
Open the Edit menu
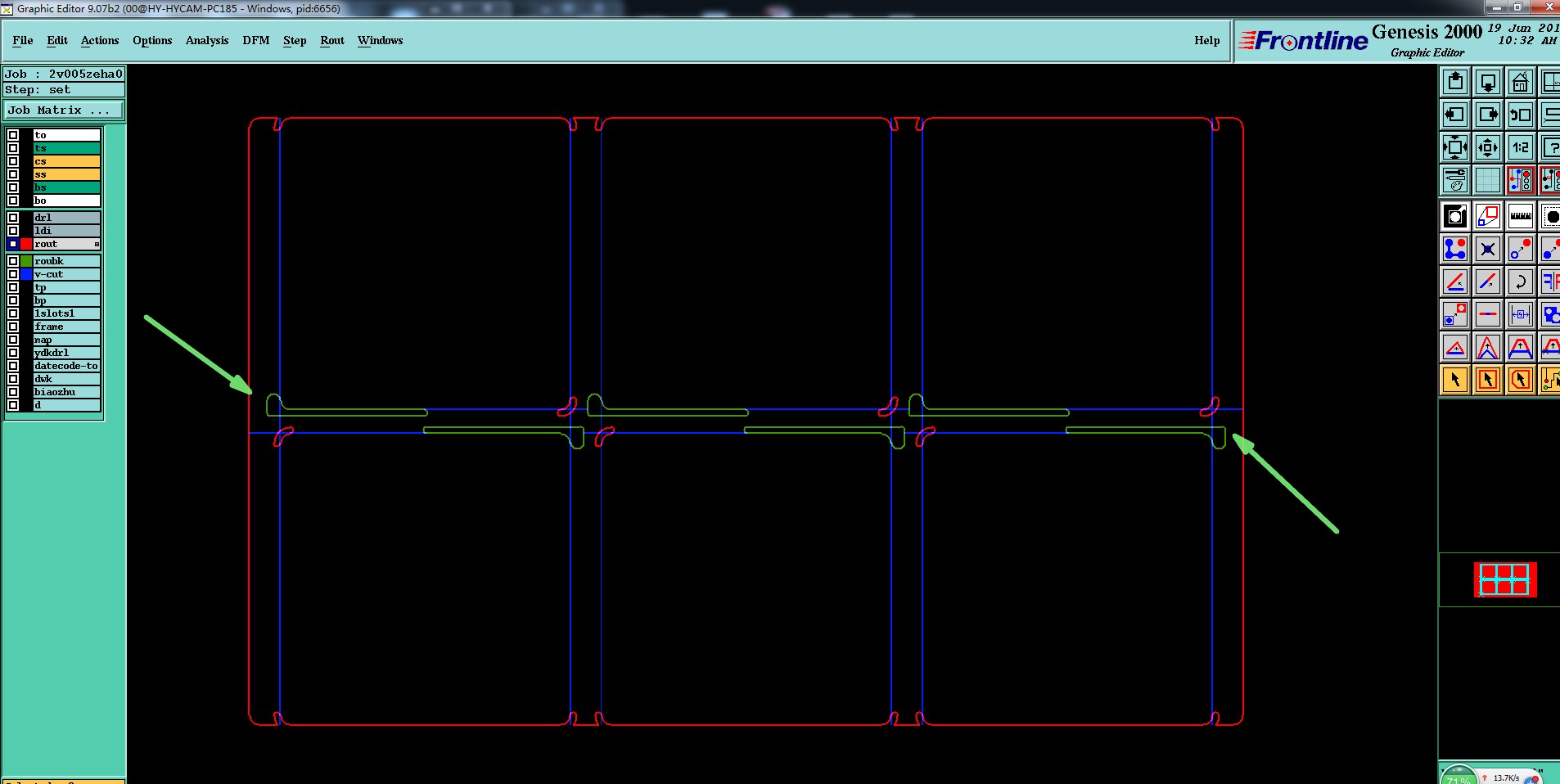57,40
